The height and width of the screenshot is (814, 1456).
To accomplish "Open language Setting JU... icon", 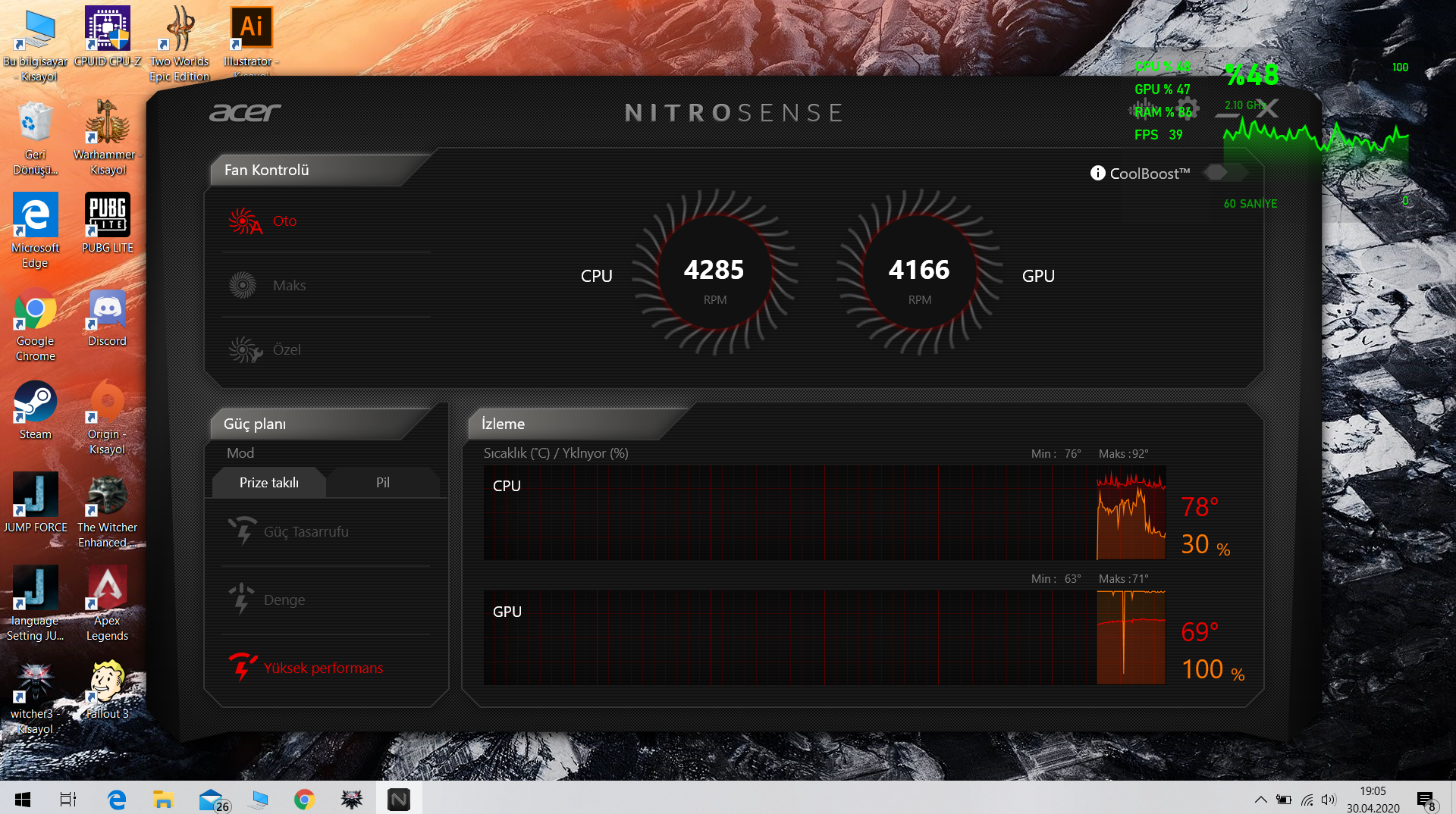I will (36, 604).
